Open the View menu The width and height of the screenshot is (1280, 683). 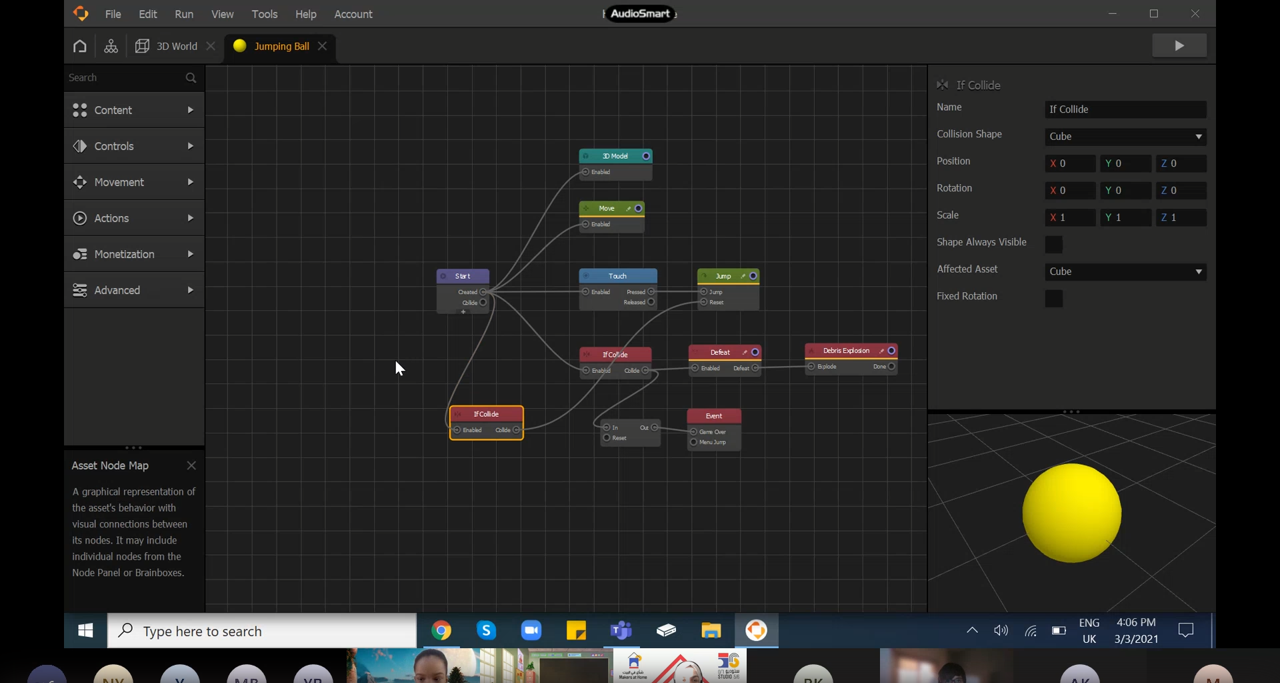222,14
